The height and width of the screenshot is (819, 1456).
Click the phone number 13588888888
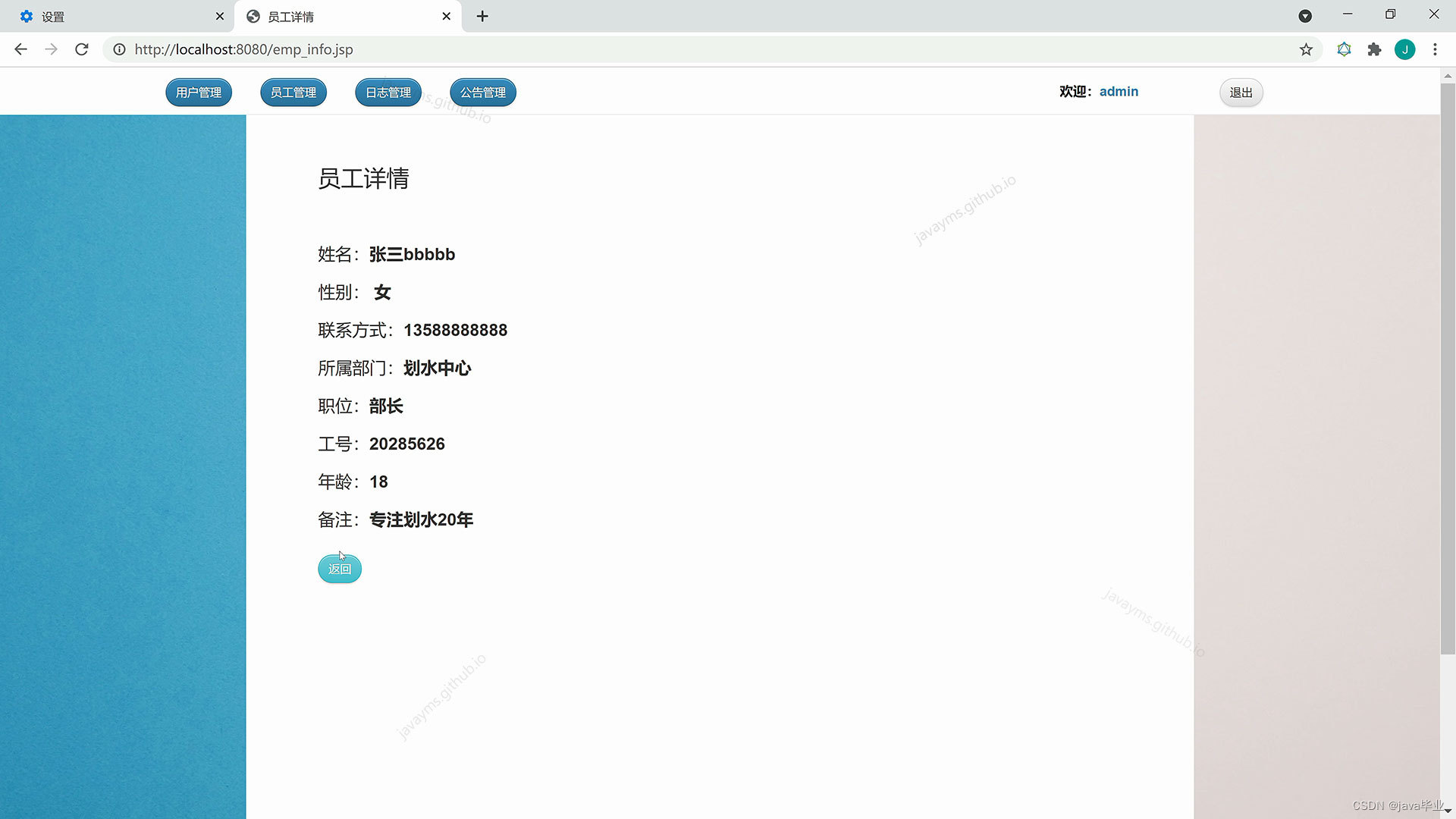455,331
